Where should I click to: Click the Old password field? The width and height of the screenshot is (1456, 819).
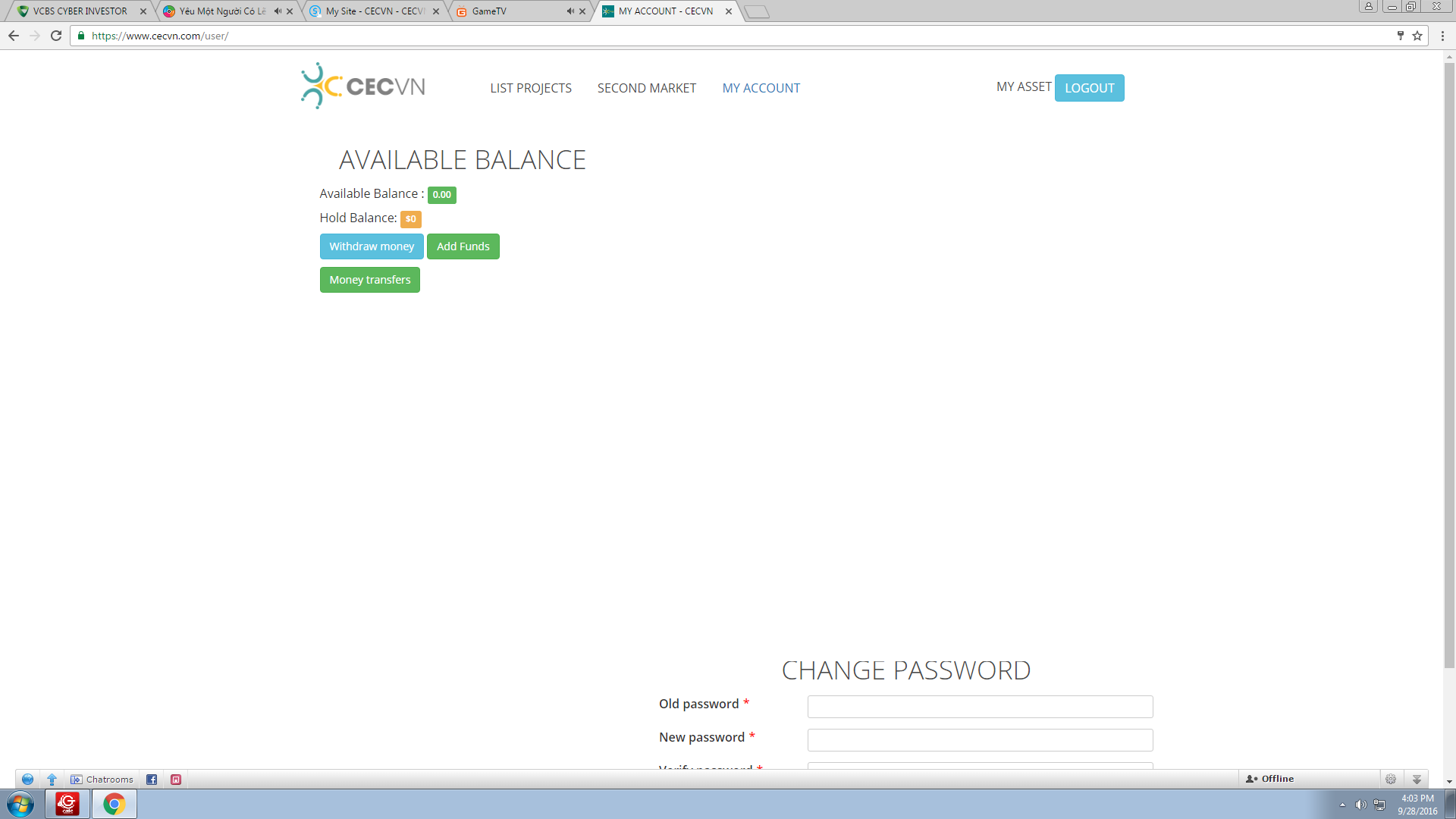coord(980,707)
